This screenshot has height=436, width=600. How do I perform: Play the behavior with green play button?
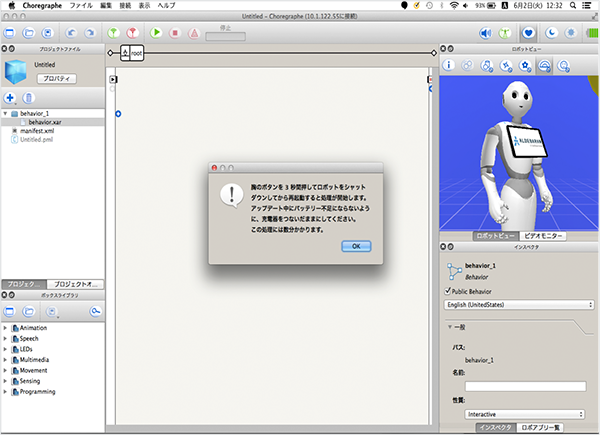coord(156,33)
